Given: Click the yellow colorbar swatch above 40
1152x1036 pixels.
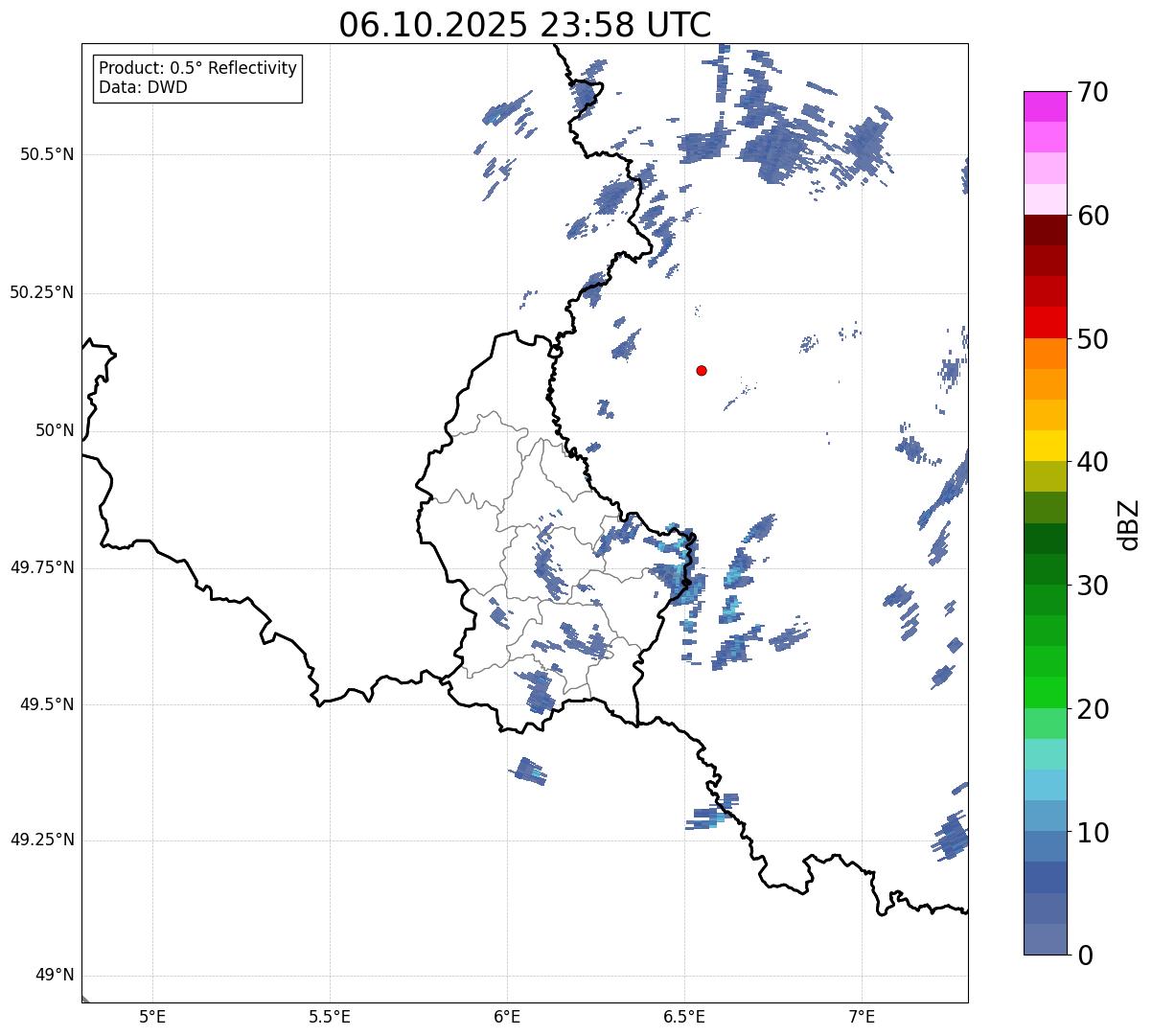Looking at the screenshot, I should (x=1046, y=446).
